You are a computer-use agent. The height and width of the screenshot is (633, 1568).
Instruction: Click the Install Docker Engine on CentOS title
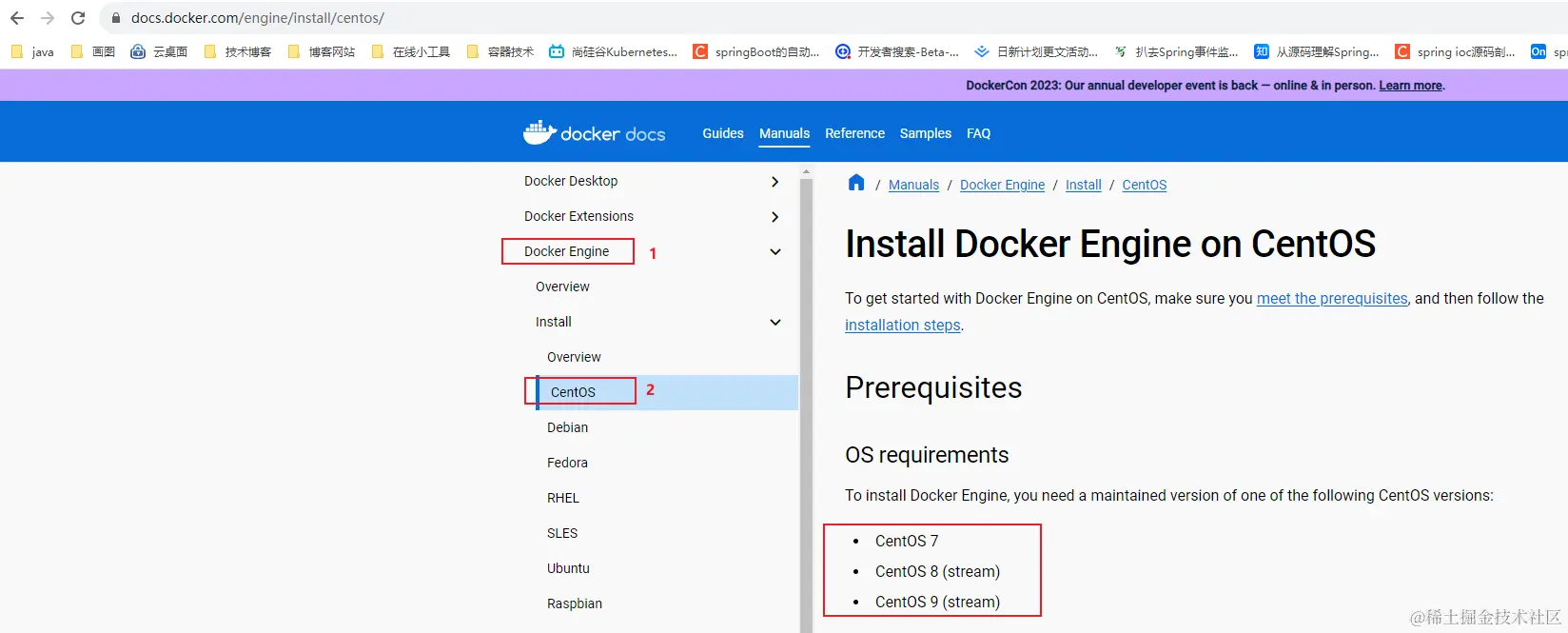click(1110, 244)
